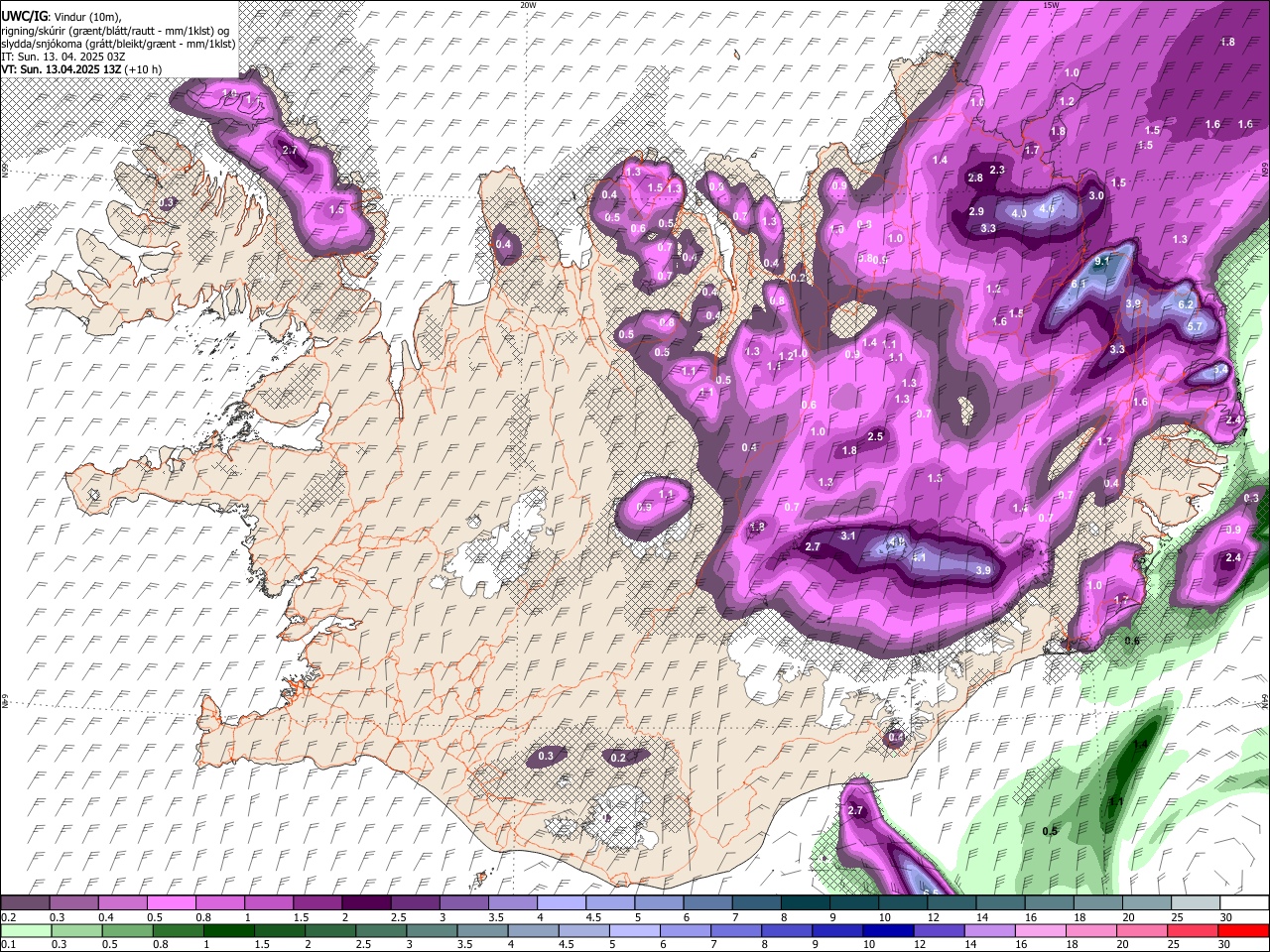This screenshot has height=952, width=1270.
Task: Pick dark purple swatch above upper-row 2
Action: (366, 903)
